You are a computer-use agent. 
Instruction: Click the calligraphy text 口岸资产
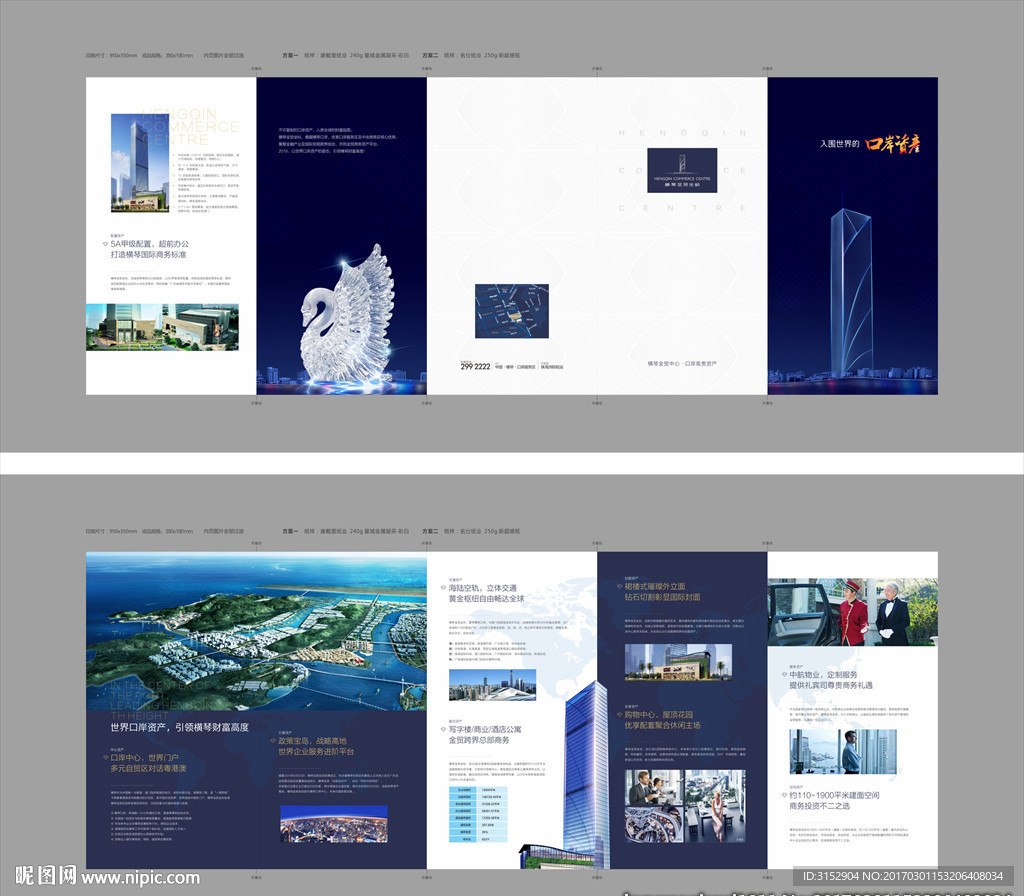point(893,144)
